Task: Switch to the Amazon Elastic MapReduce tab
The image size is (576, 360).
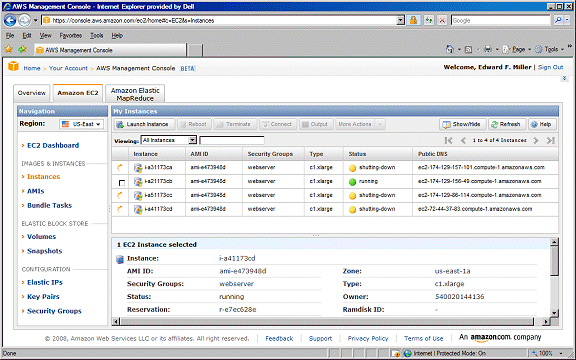Action: point(135,94)
